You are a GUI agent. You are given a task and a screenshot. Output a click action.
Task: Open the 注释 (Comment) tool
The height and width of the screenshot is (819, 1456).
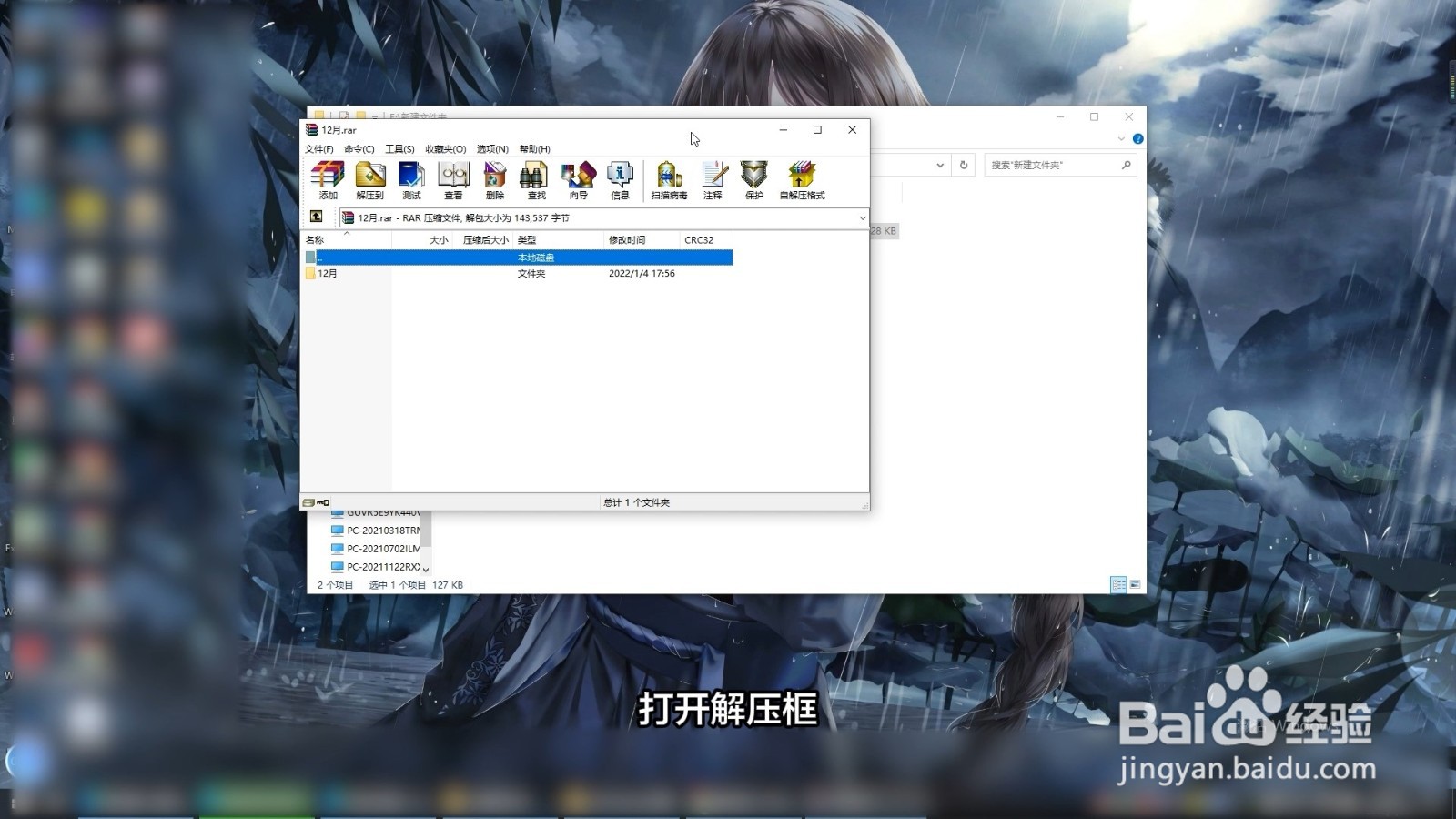pyautogui.click(x=713, y=180)
